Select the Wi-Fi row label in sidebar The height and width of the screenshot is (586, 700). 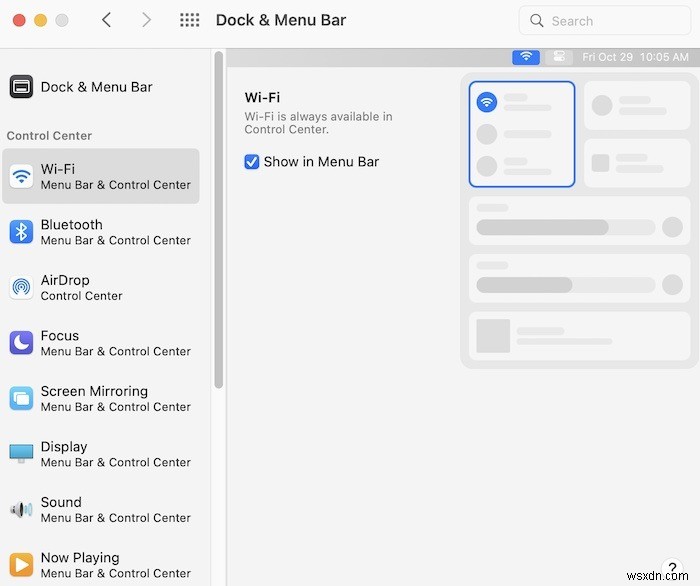tap(100, 176)
